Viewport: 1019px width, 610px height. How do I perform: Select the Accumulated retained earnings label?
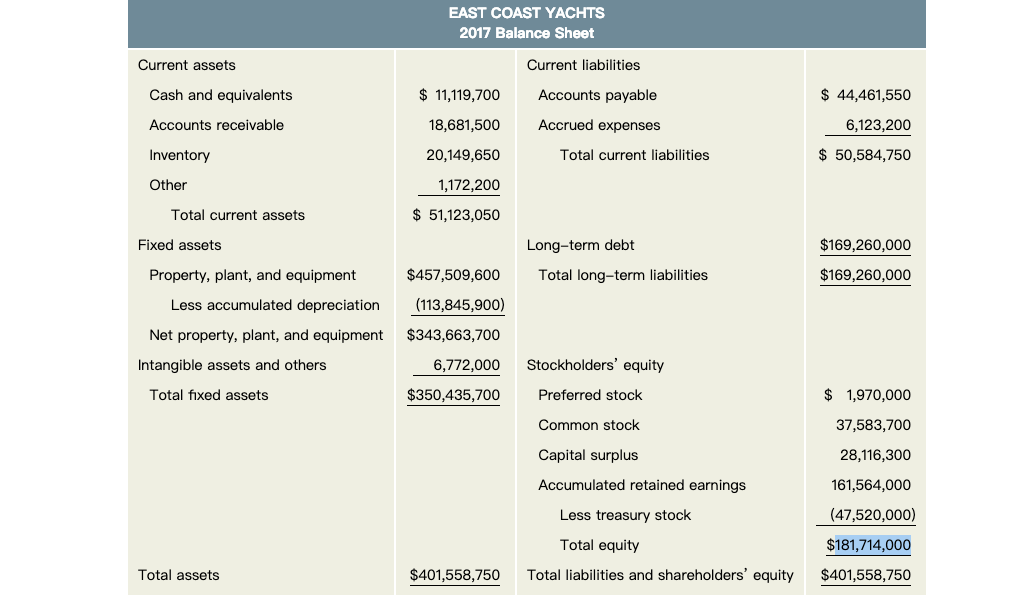pos(642,485)
